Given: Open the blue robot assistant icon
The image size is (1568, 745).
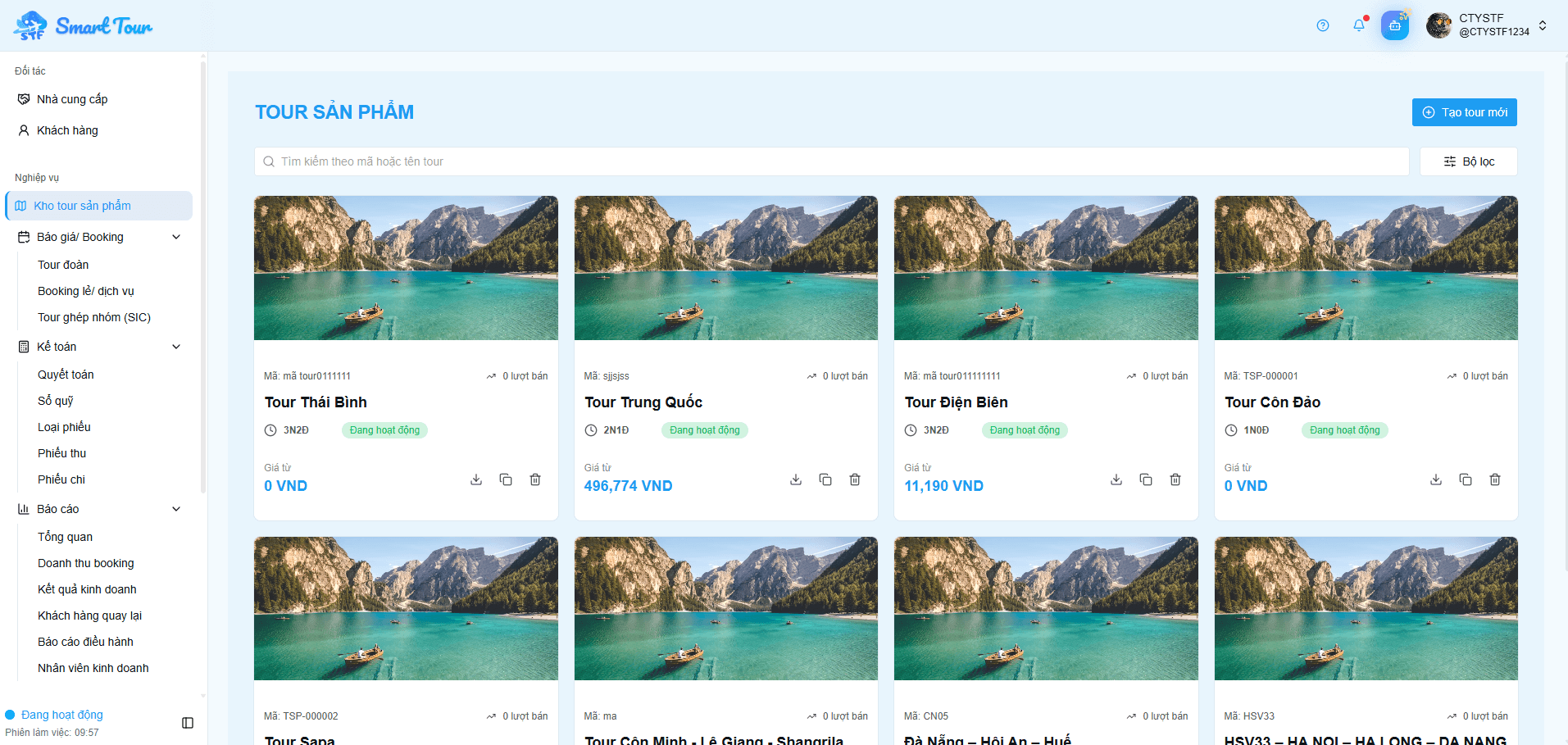Looking at the screenshot, I should point(1395,25).
